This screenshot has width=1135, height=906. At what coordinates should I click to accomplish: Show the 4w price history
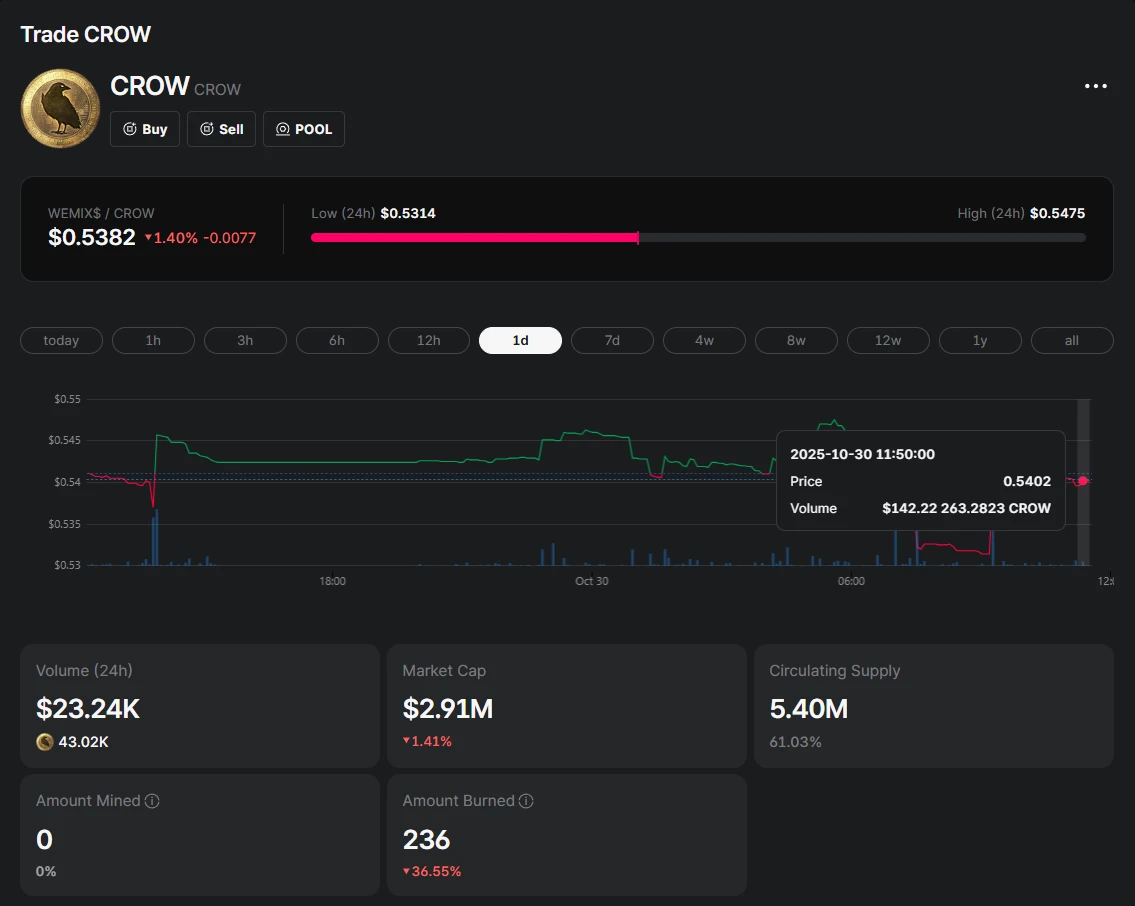pos(704,340)
